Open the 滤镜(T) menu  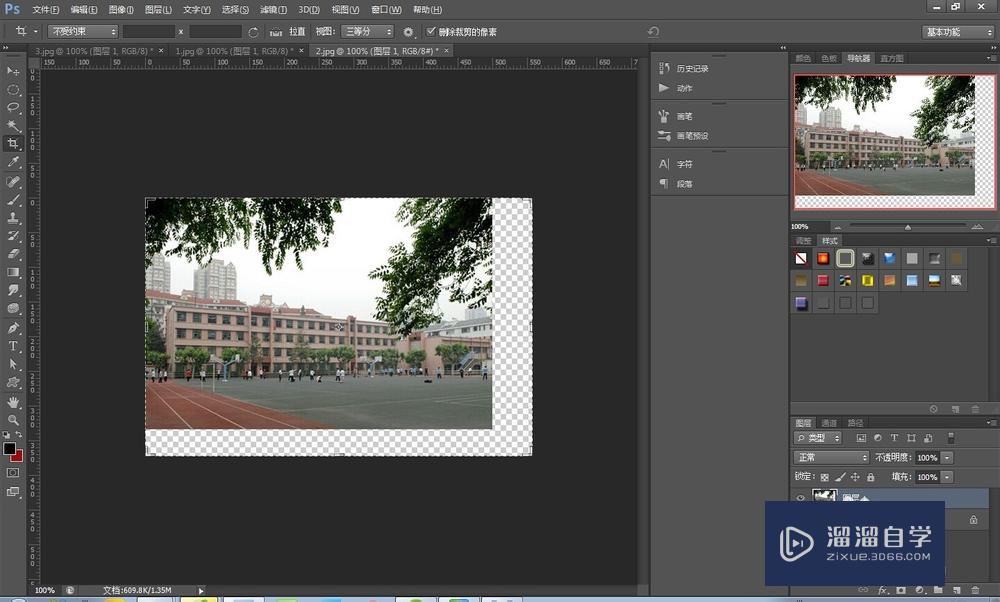point(272,9)
